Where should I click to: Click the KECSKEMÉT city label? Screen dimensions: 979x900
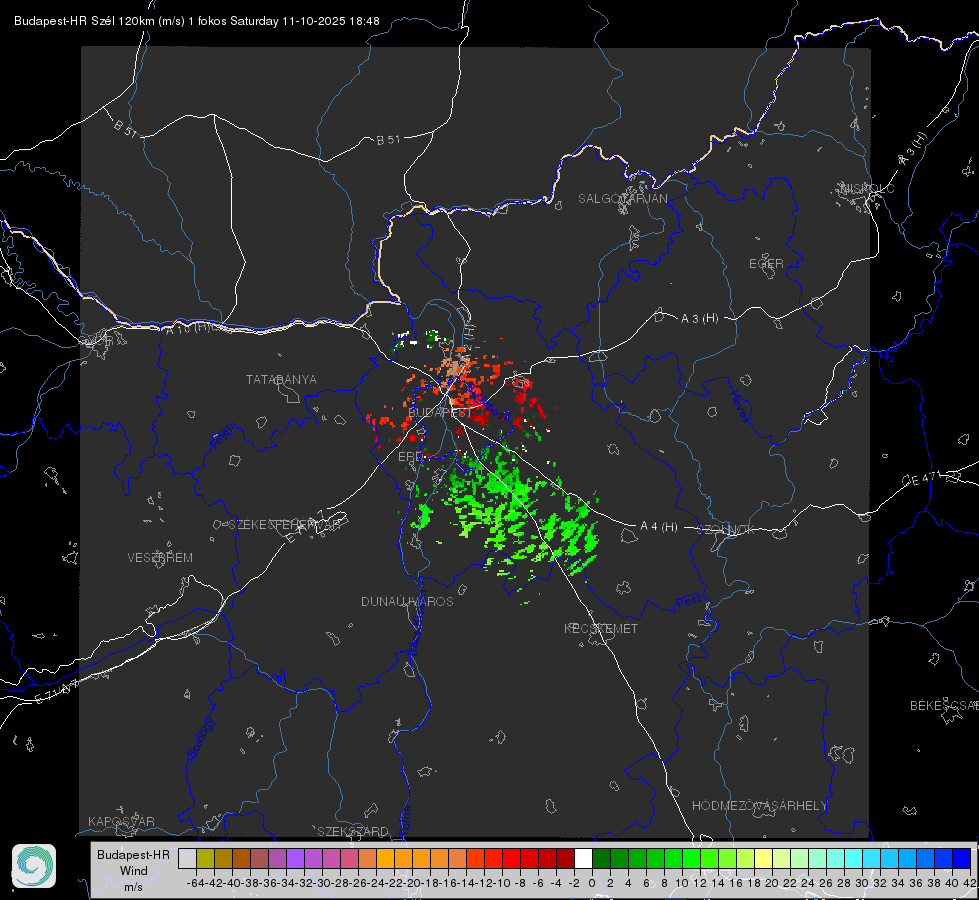[601, 628]
